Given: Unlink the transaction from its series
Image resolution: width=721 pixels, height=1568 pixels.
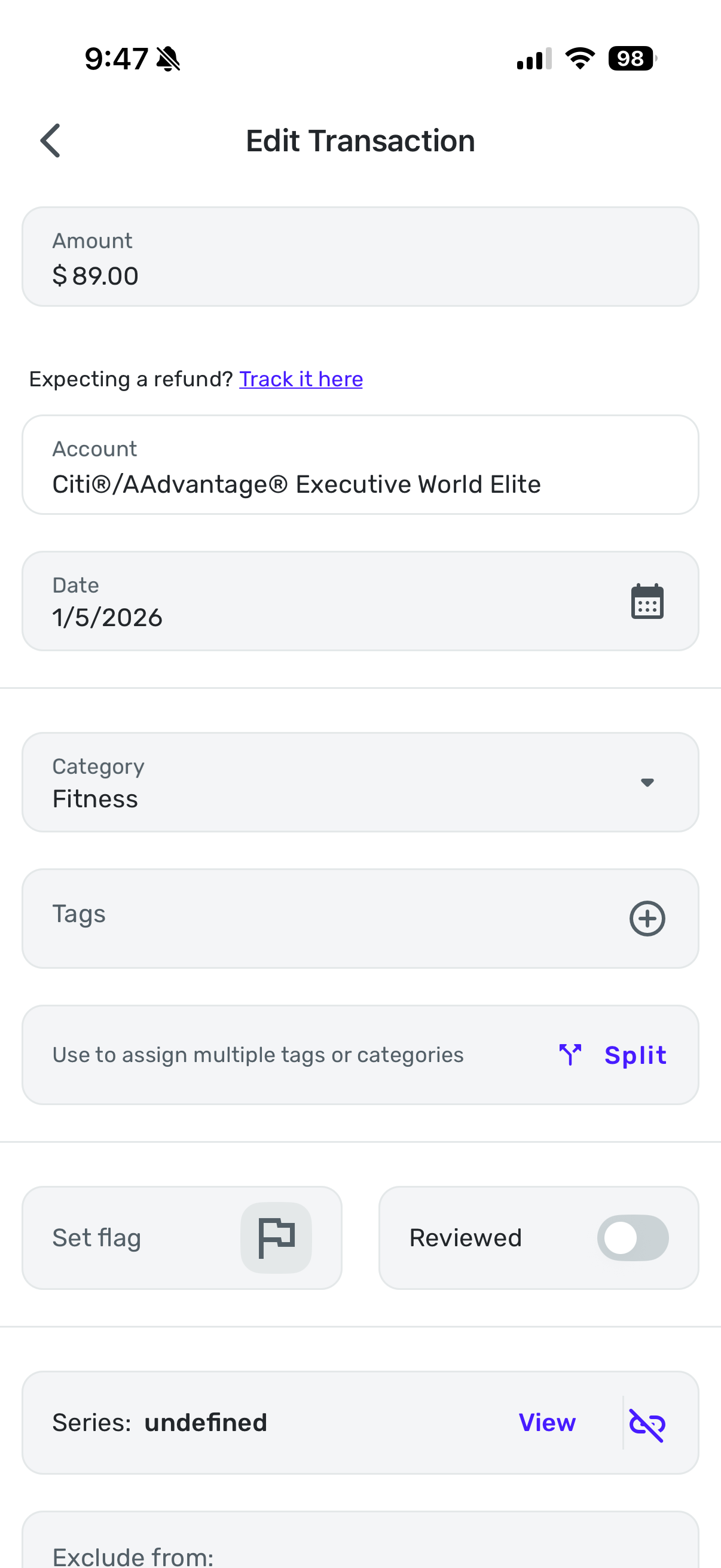Looking at the screenshot, I should (647, 1424).
